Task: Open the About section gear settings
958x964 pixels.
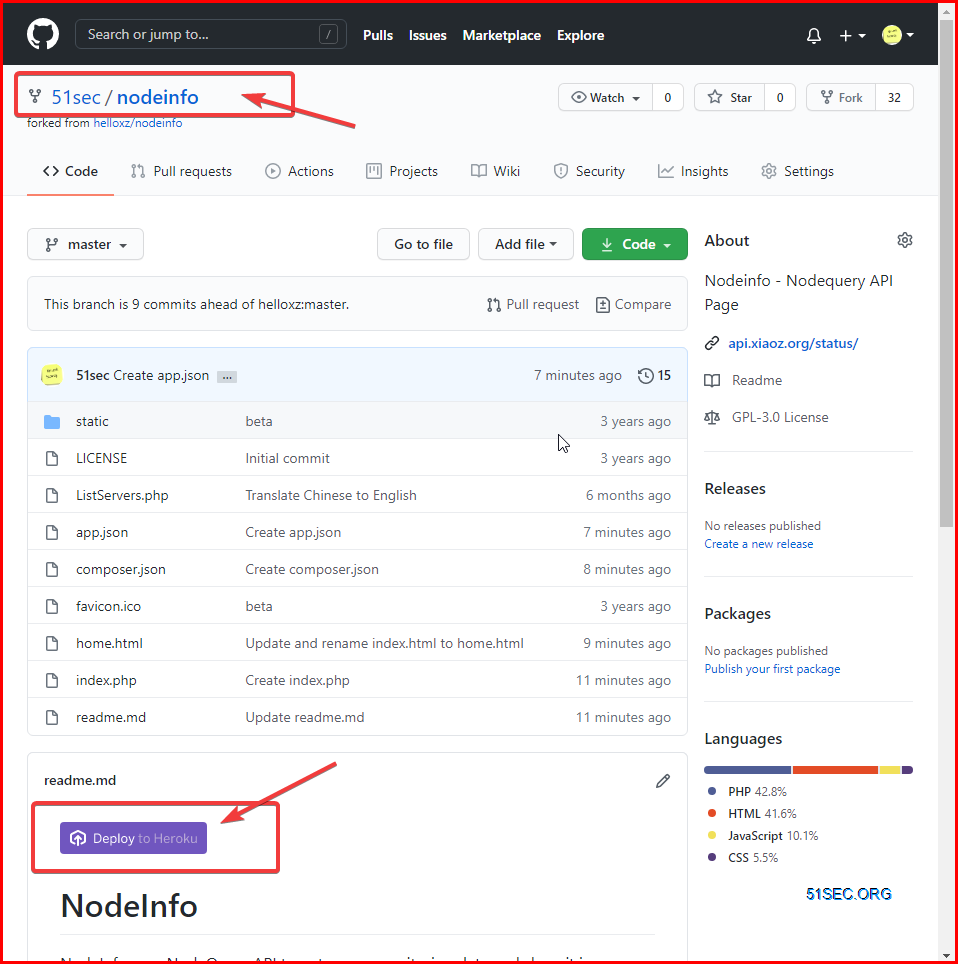Action: pos(905,240)
